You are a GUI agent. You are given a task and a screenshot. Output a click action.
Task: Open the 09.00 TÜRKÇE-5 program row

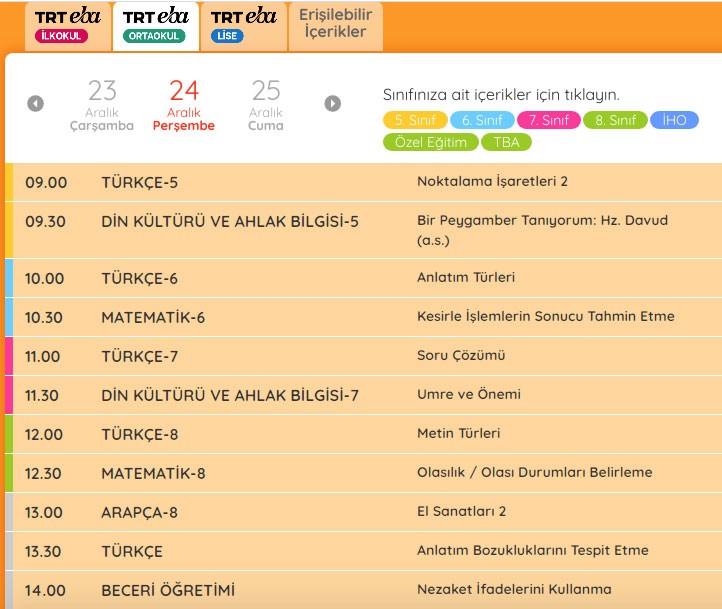point(140,182)
